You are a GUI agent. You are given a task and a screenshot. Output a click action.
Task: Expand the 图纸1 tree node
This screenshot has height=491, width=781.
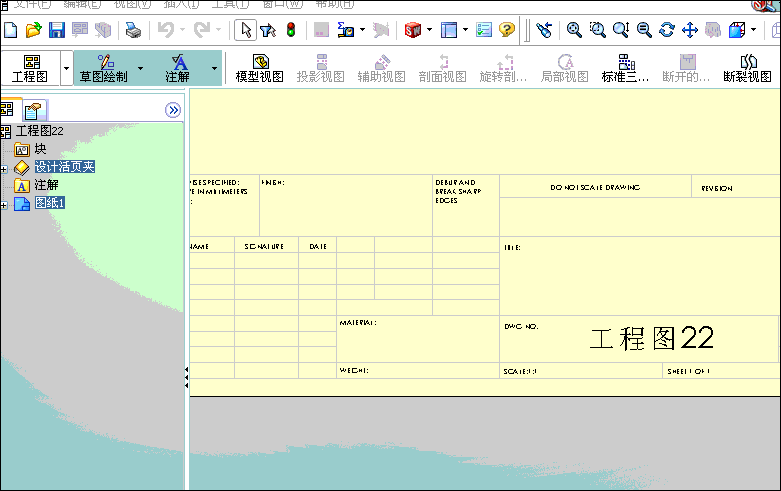tap(3, 205)
